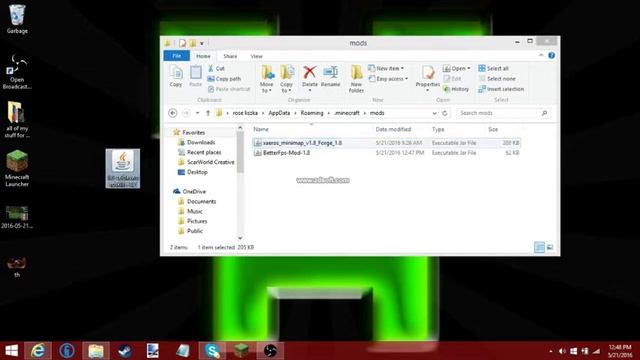Open Properties of selected file
This screenshot has width=640, height=360.
pyautogui.click(x=427, y=77)
